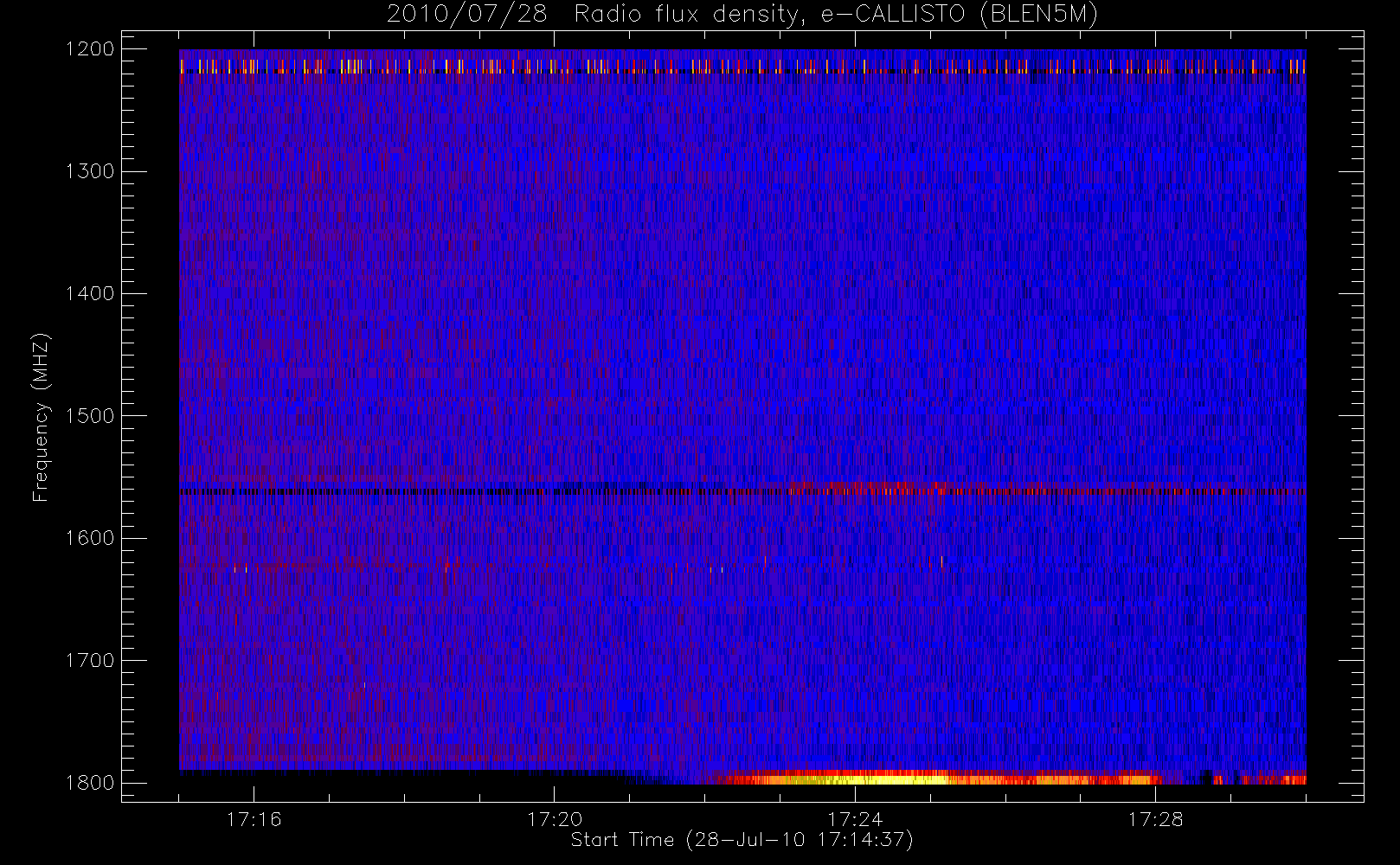Click the 17:24 time tick label

click(855, 819)
